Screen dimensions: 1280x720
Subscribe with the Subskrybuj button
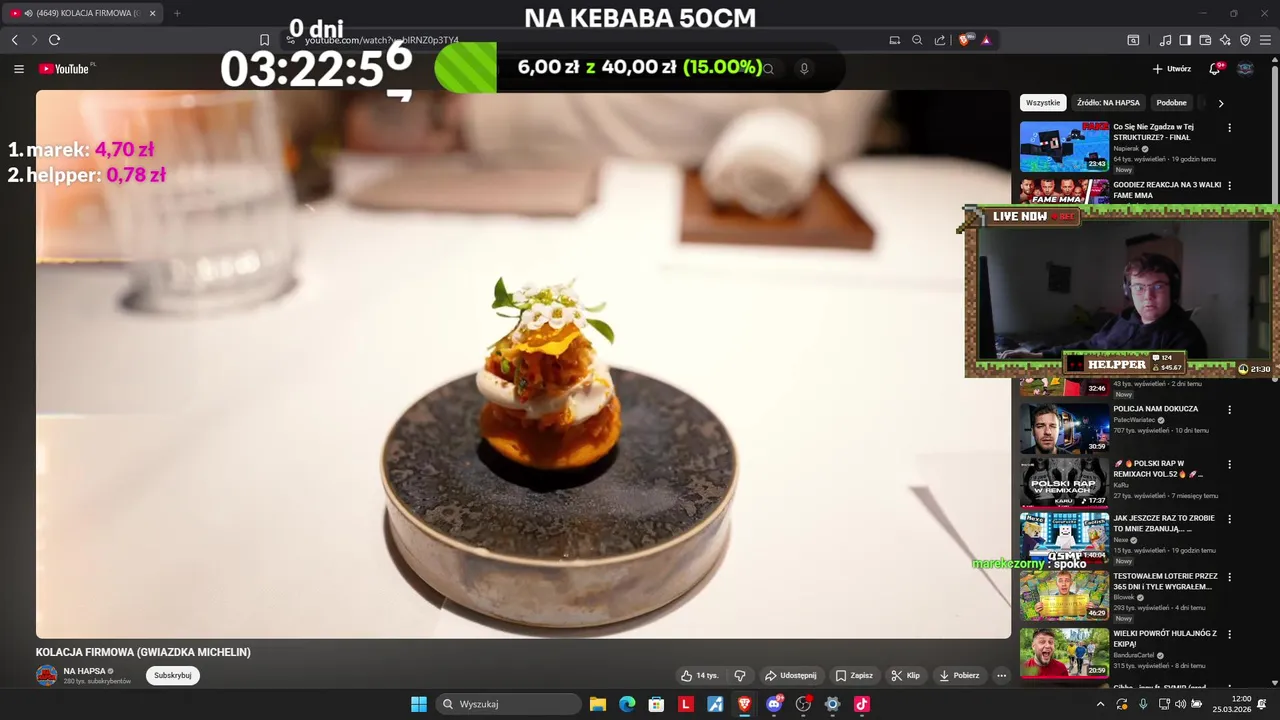coord(173,675)
